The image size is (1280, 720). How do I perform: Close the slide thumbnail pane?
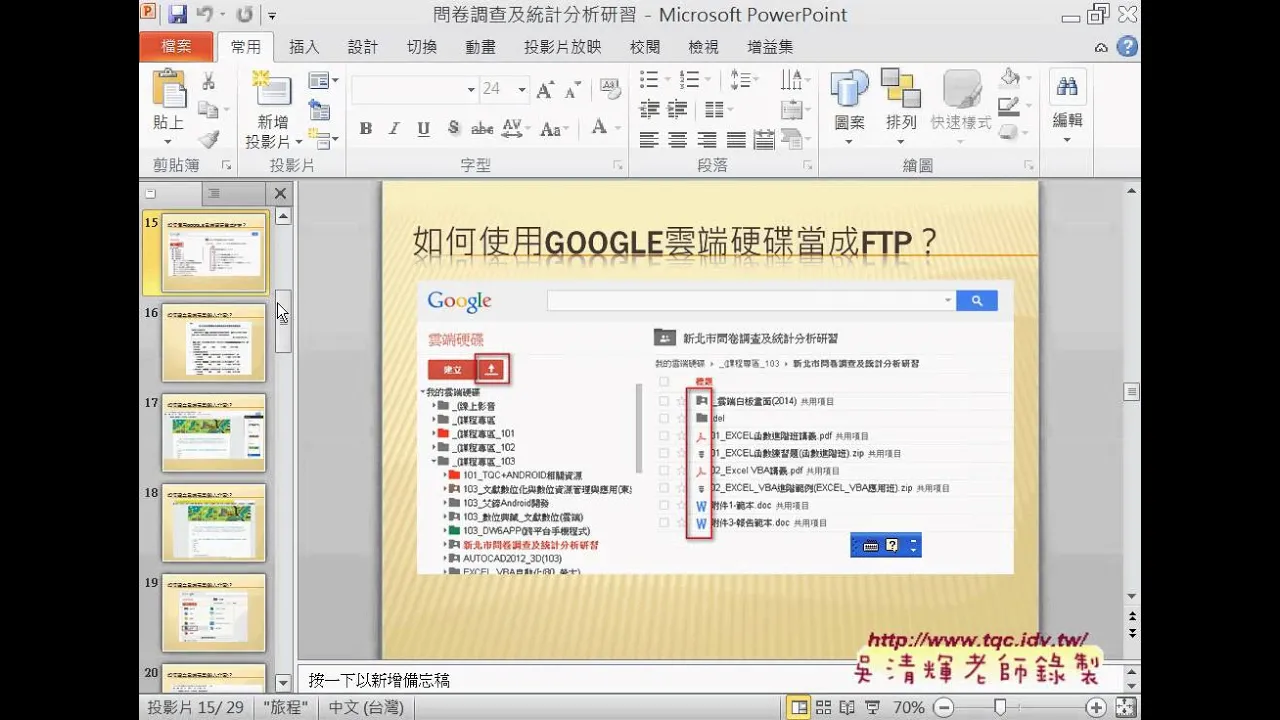point(280,193)
